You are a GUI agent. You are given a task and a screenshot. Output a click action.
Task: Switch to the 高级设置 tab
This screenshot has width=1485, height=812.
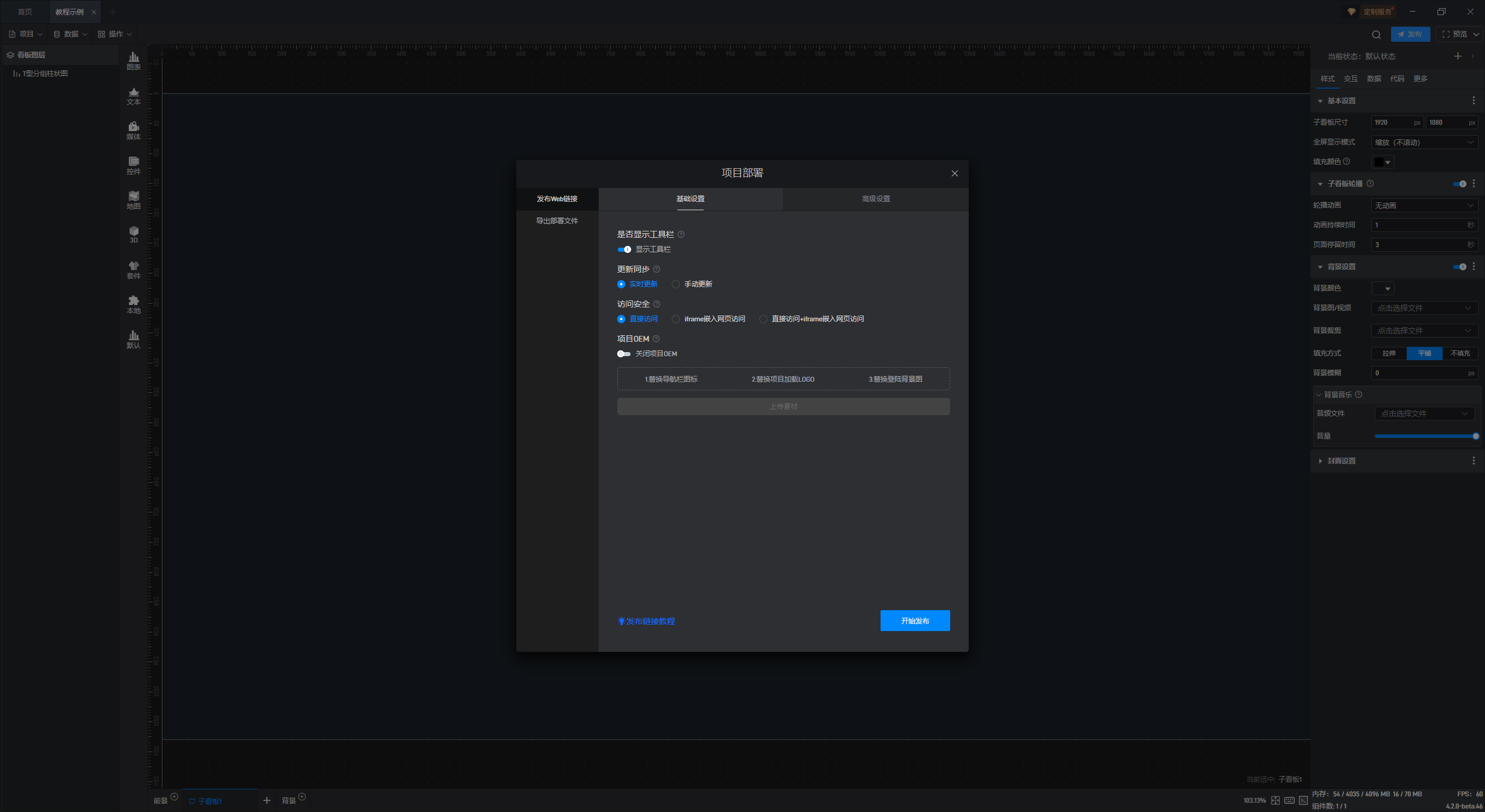point(875,199)
